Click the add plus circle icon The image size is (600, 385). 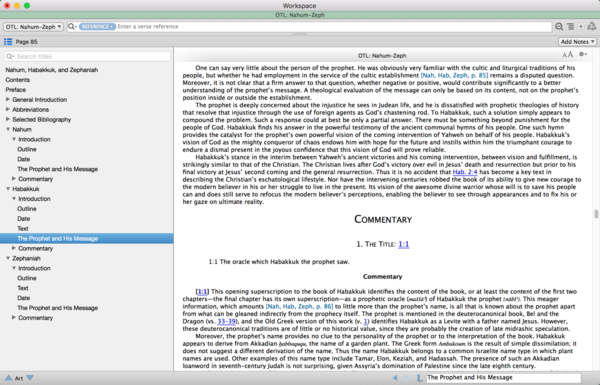tap(581, 26)
